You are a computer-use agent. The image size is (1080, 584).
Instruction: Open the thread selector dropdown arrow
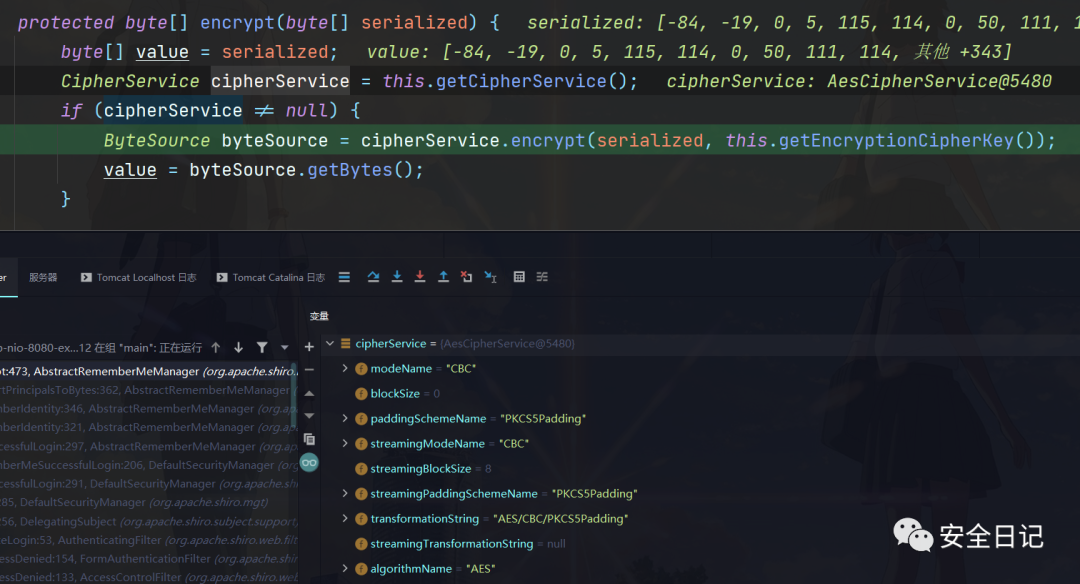click(x=284, y=348)
